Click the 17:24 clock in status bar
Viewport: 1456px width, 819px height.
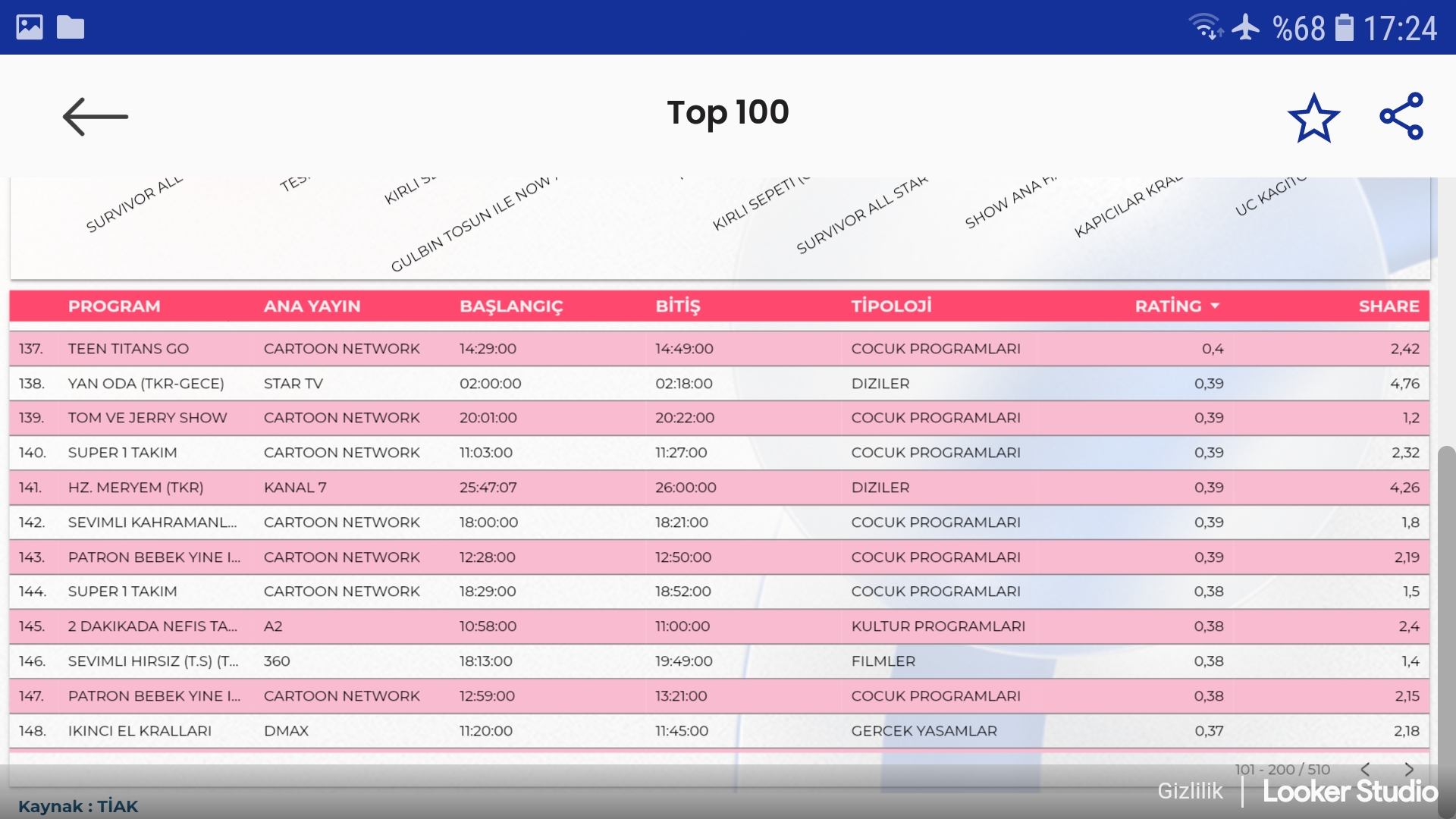click(1400, 29)
